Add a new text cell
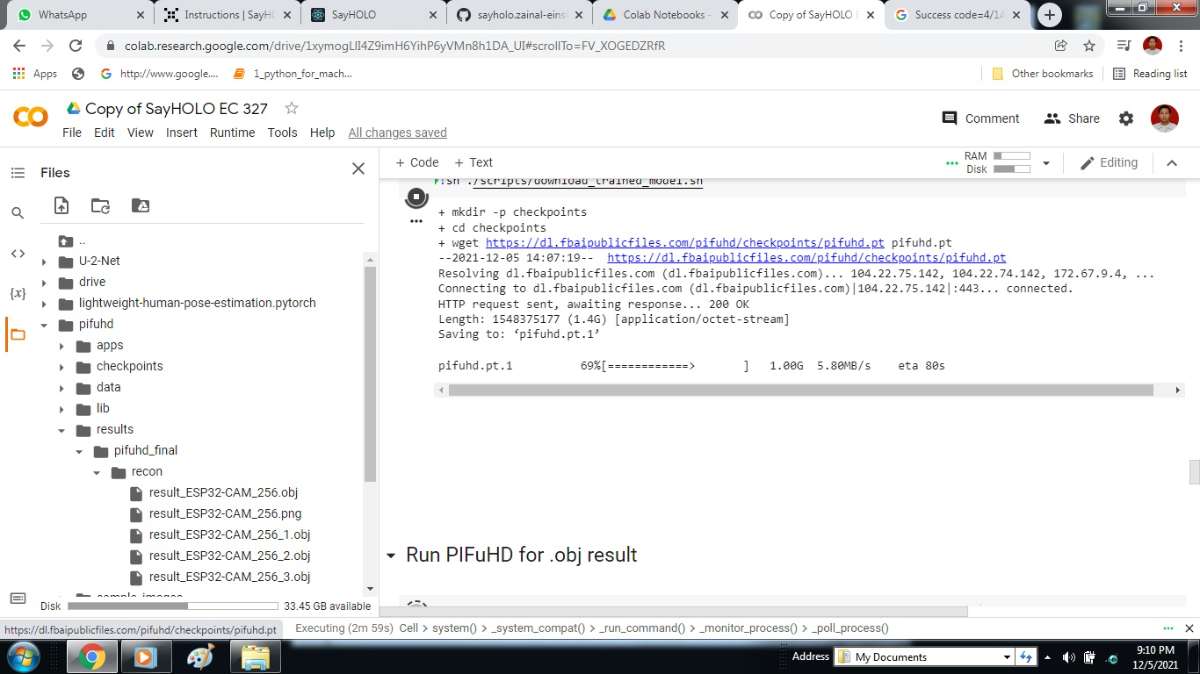 474,163
